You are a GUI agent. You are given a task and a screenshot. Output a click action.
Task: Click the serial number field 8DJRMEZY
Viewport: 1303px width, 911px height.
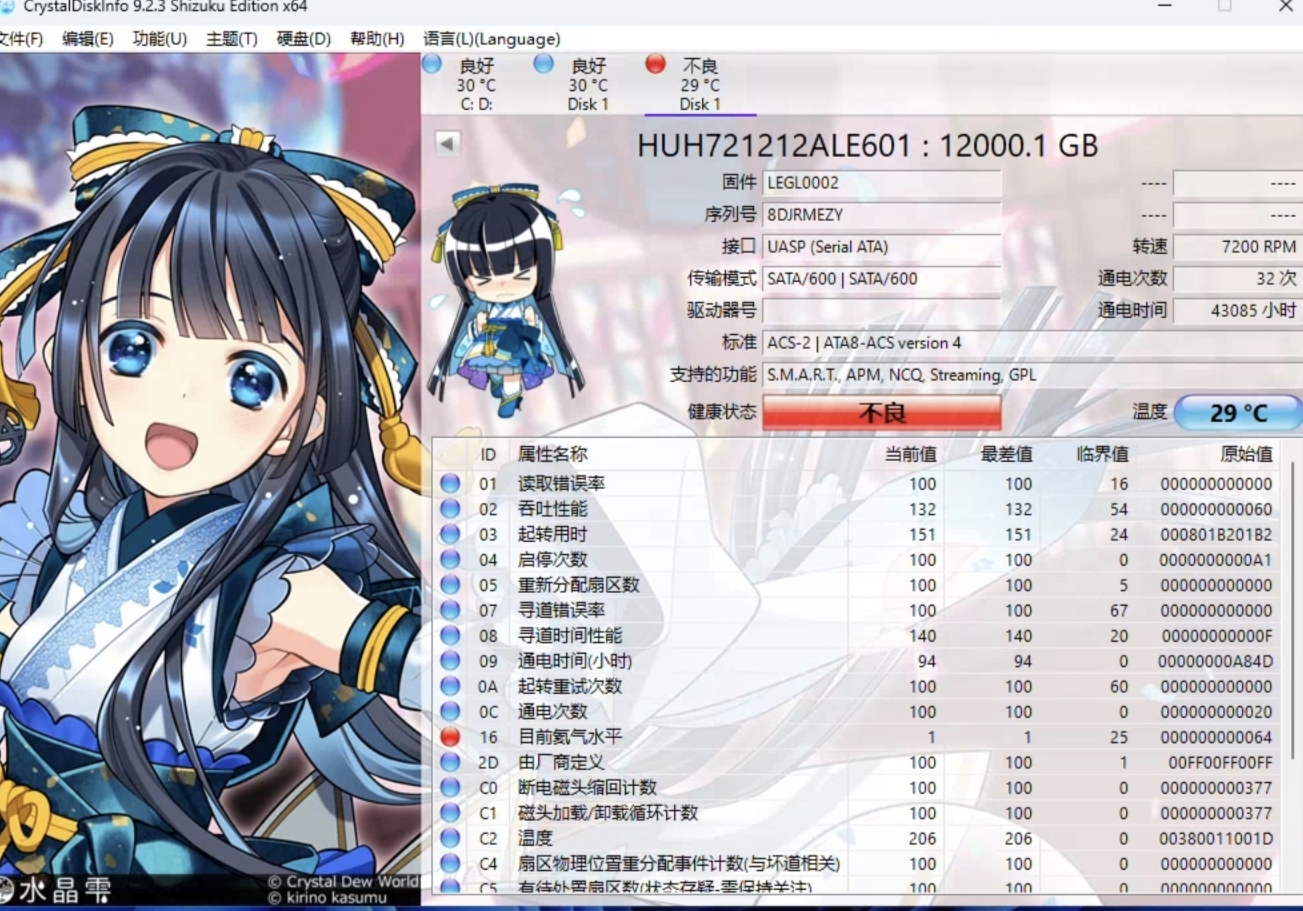882,215
